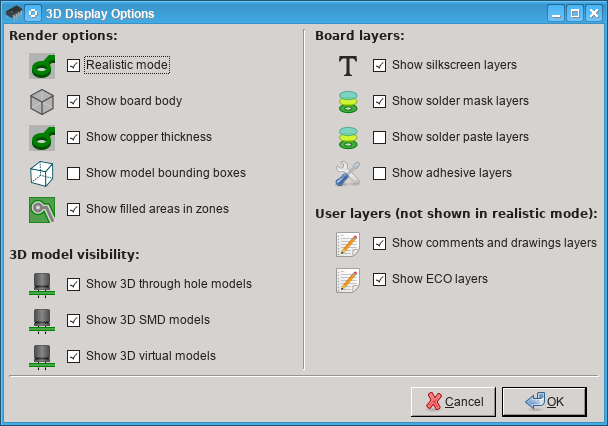Uncheck Show comments and drawings layers
Screen dimensions: 608x426
pos(379,243)
